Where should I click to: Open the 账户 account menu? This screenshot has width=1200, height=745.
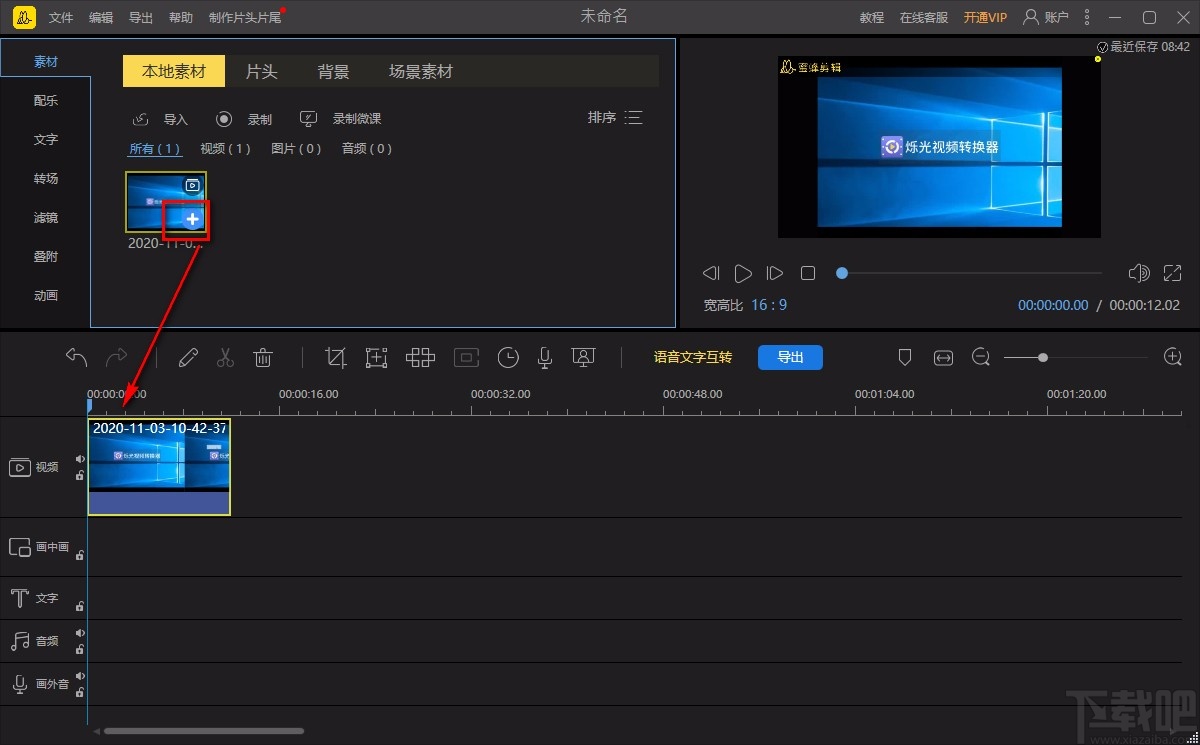1045,17
